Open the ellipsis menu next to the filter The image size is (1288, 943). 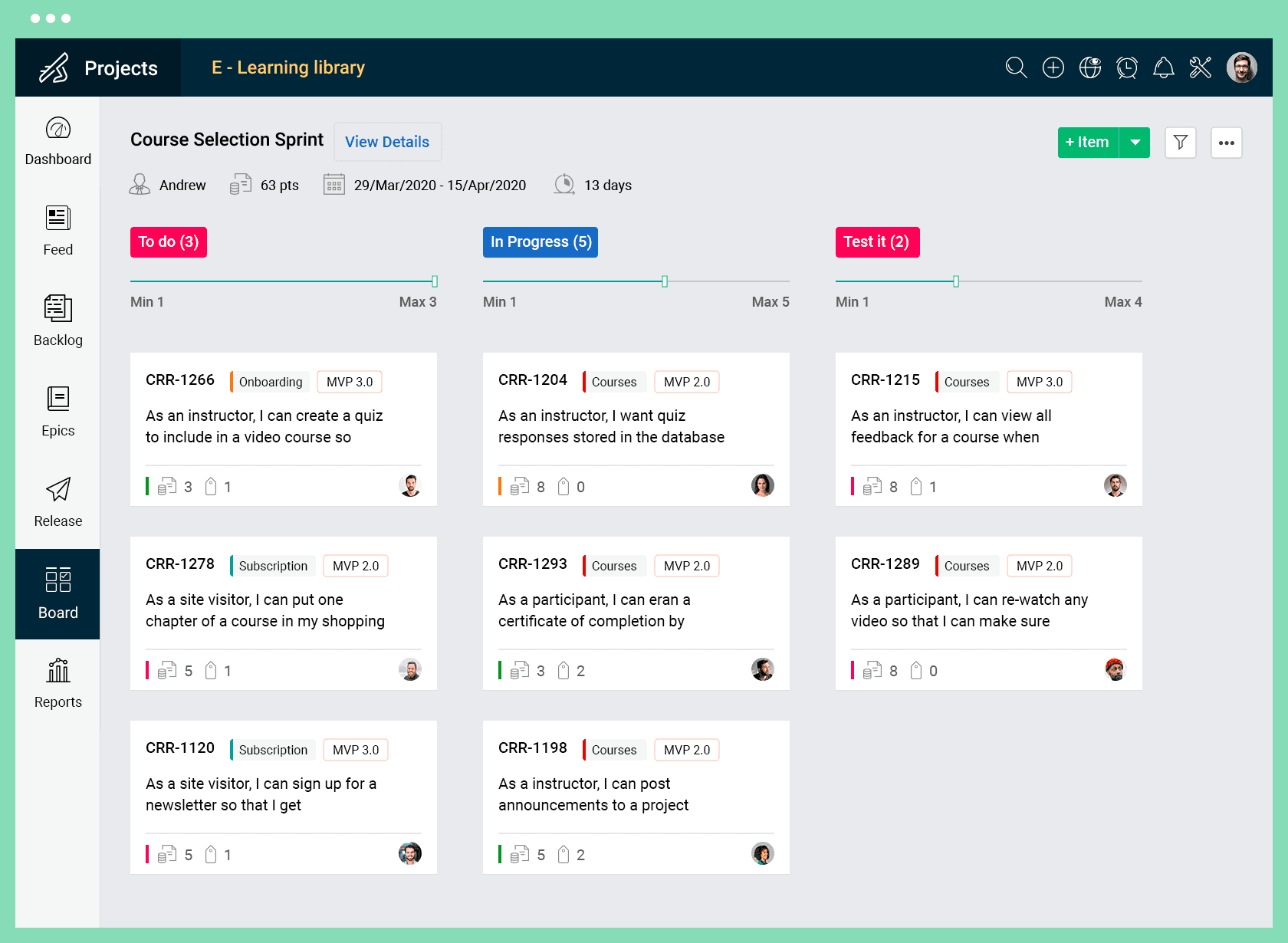(x=1227, y=142)
